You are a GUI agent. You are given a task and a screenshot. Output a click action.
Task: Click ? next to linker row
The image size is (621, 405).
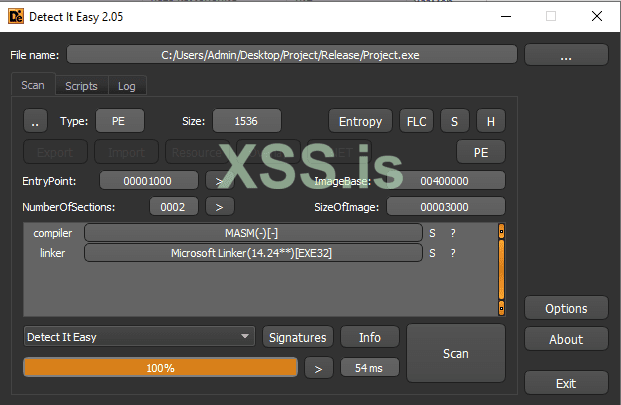pos(453,253)
